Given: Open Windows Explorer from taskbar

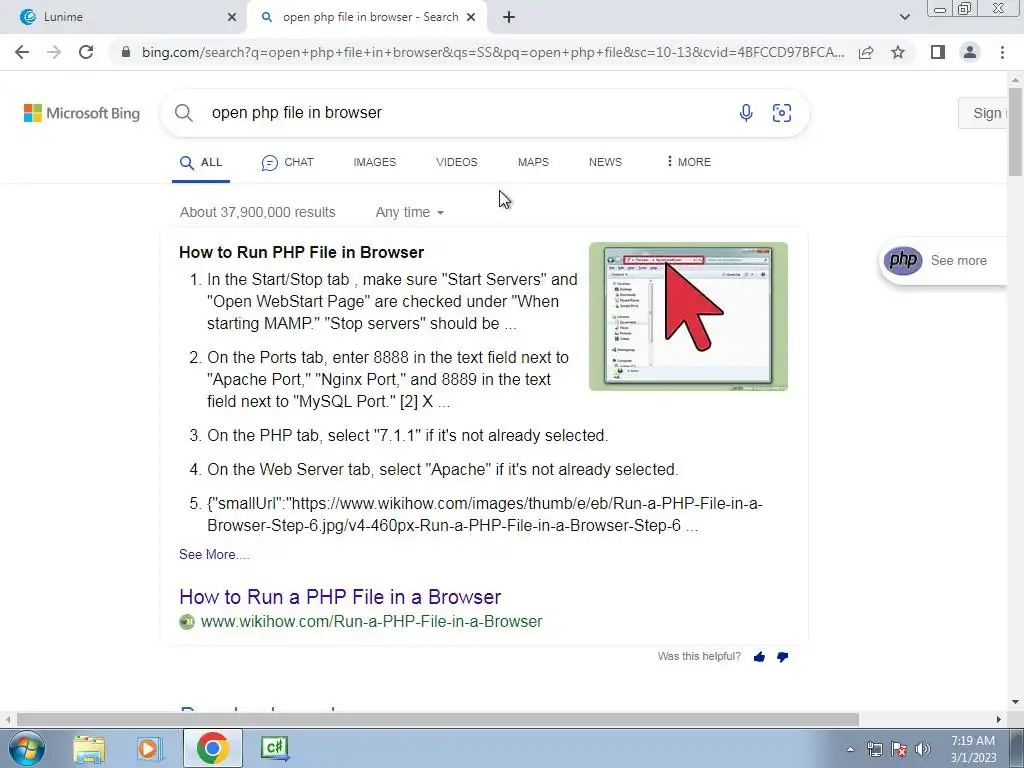Looking at the screenshot, I should click(89, 748).
